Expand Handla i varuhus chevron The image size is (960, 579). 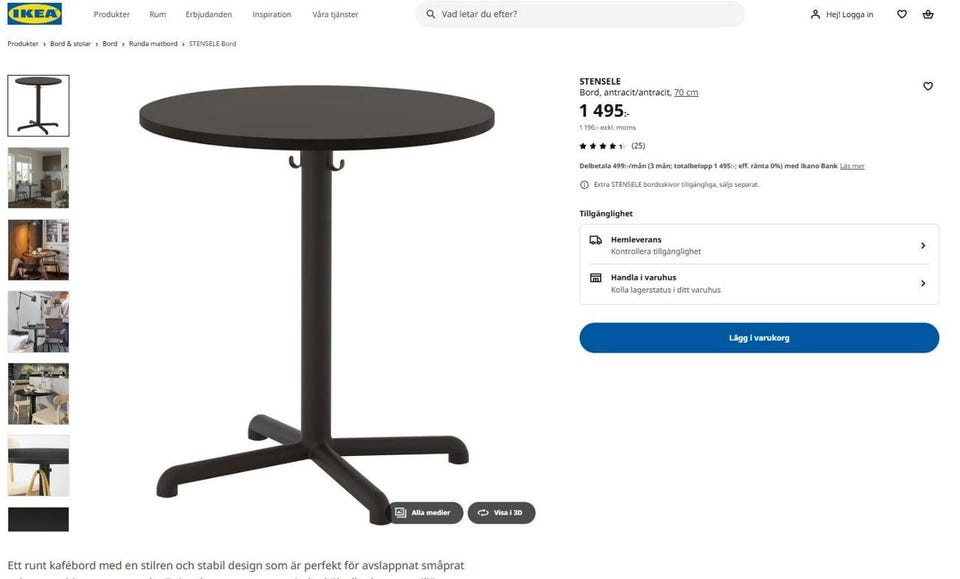click(923, 283)
